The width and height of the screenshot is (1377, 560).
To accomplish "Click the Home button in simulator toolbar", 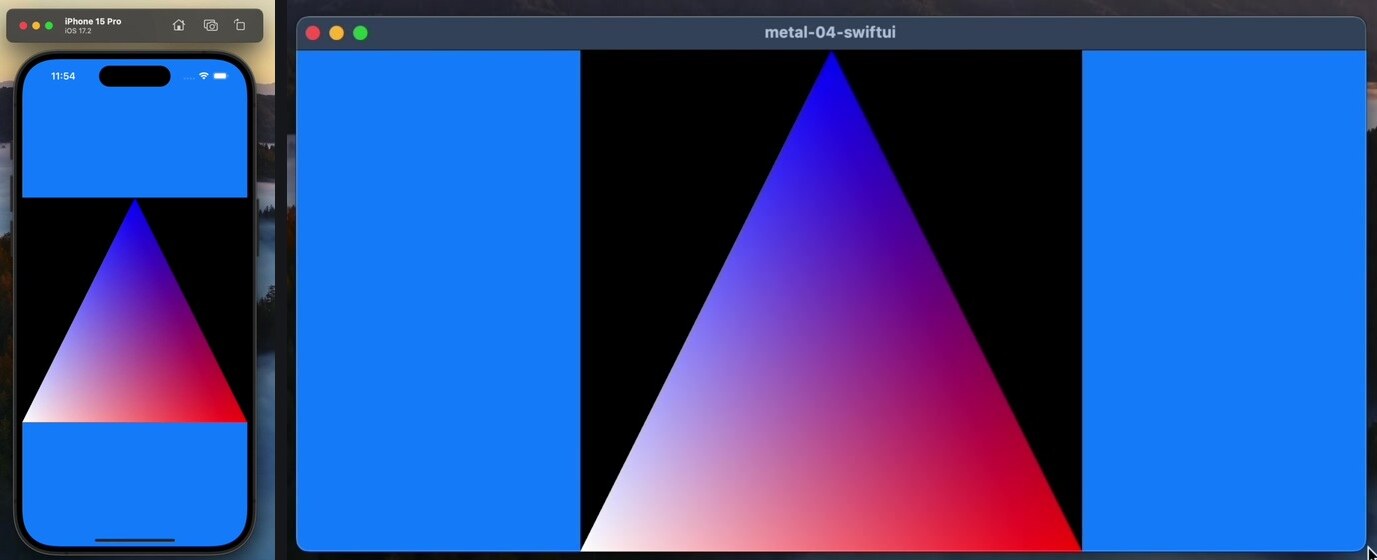I will pos(179,25).
